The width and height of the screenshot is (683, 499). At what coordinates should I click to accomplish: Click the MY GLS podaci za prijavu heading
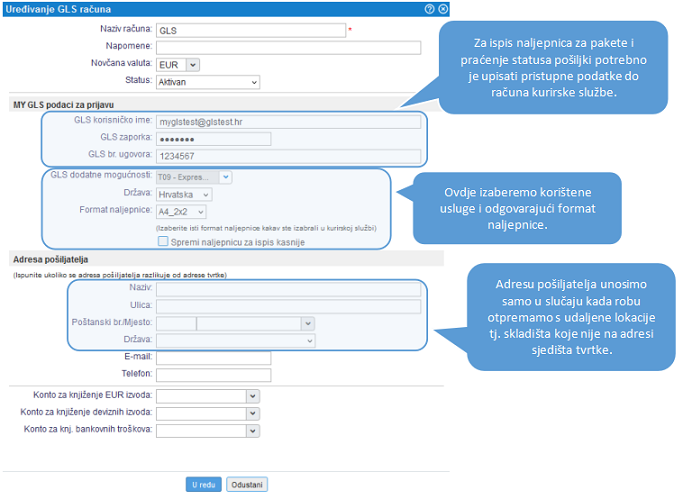point(64,105)
